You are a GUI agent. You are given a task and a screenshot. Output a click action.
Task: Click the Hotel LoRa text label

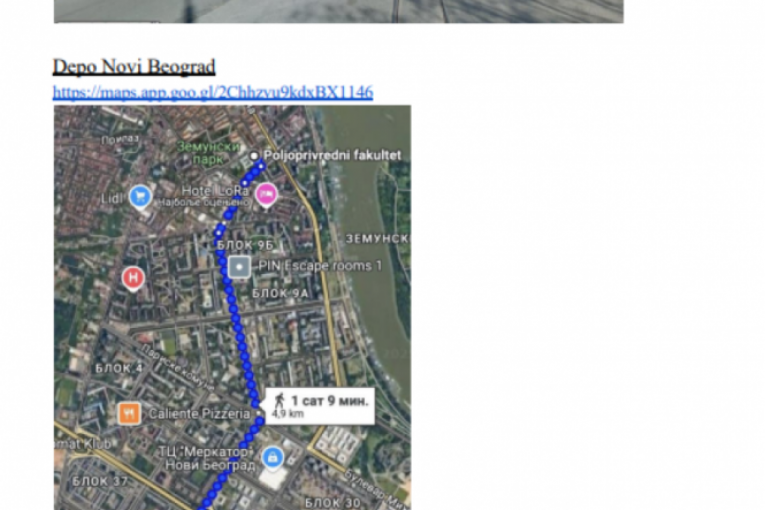215,190
